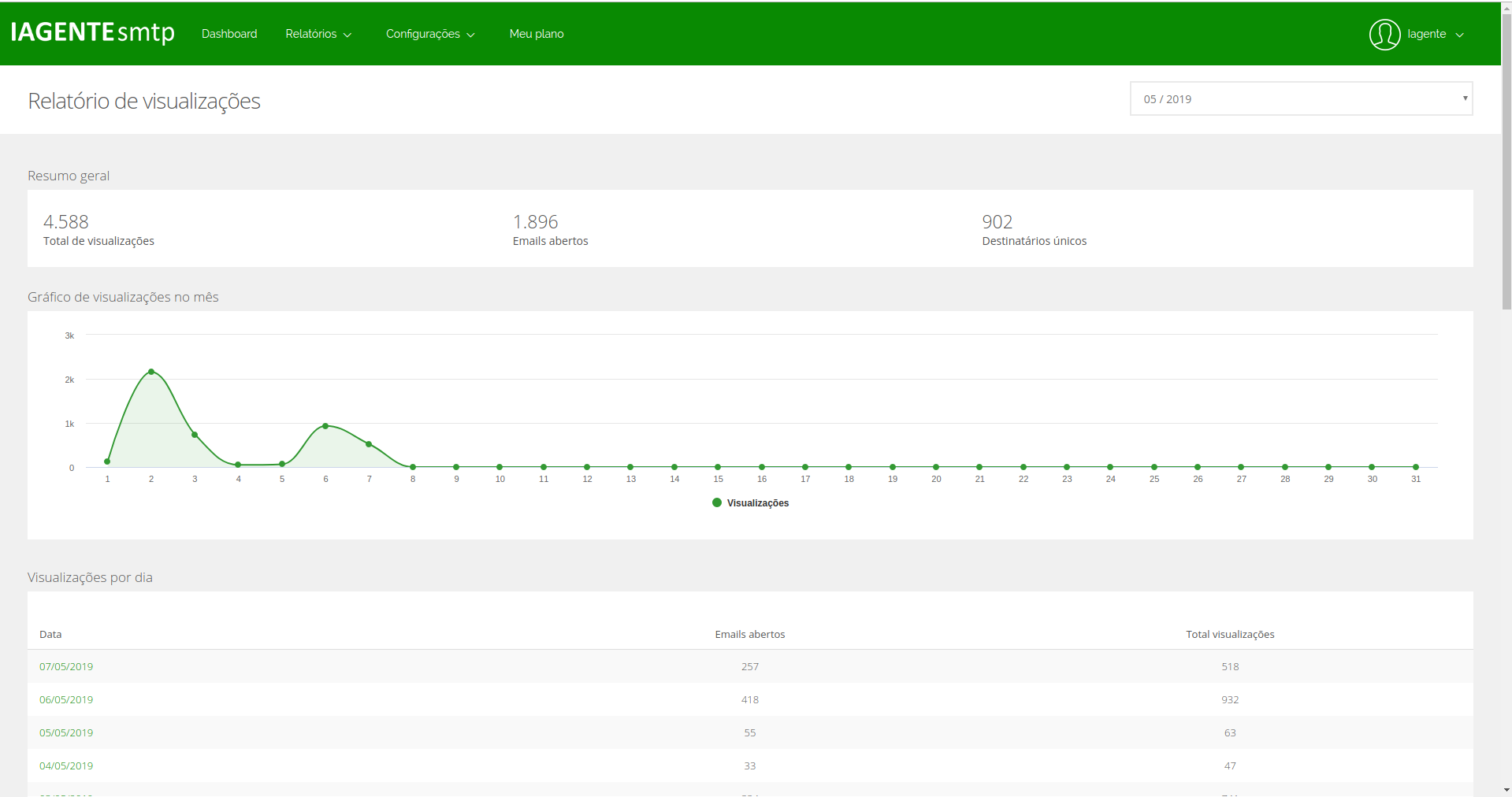Open the 07/05/2019 date link
Image resolution: width=1512 pixels, height=797 pixels.
pos(66,666)
